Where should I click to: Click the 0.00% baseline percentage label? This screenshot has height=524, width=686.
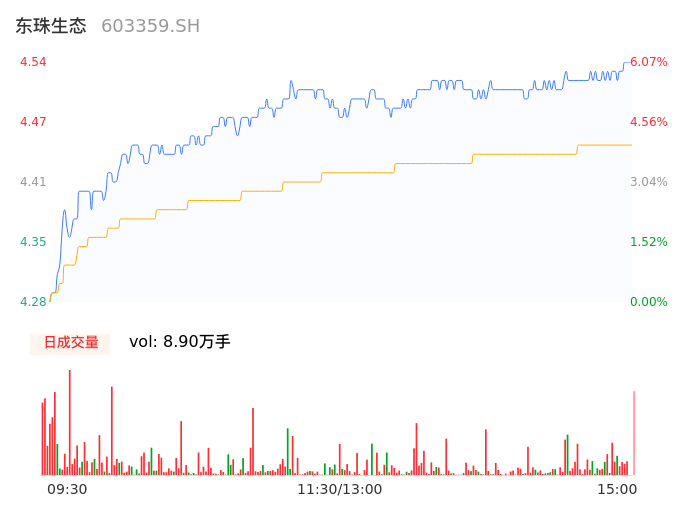[648, 302]
